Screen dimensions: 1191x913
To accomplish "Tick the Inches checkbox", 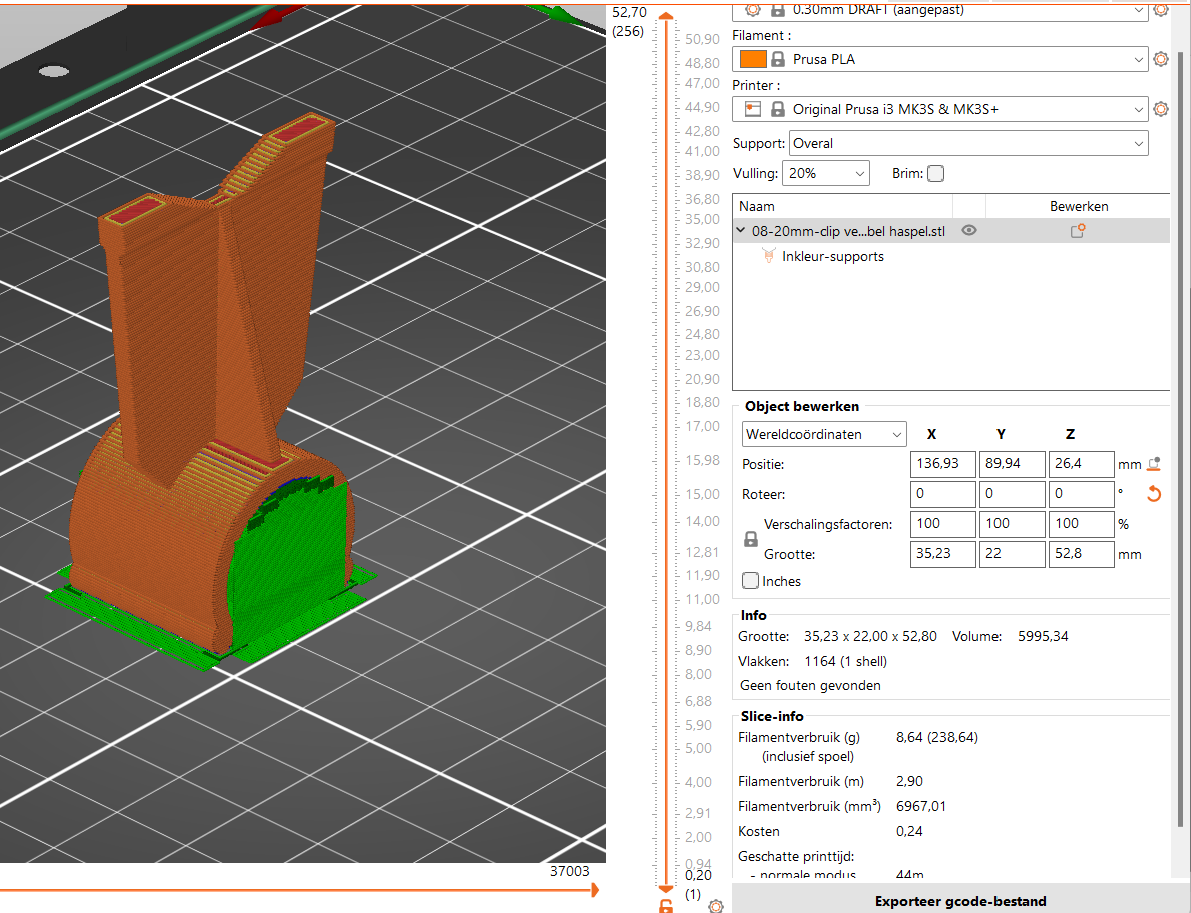I will [751, 581].
